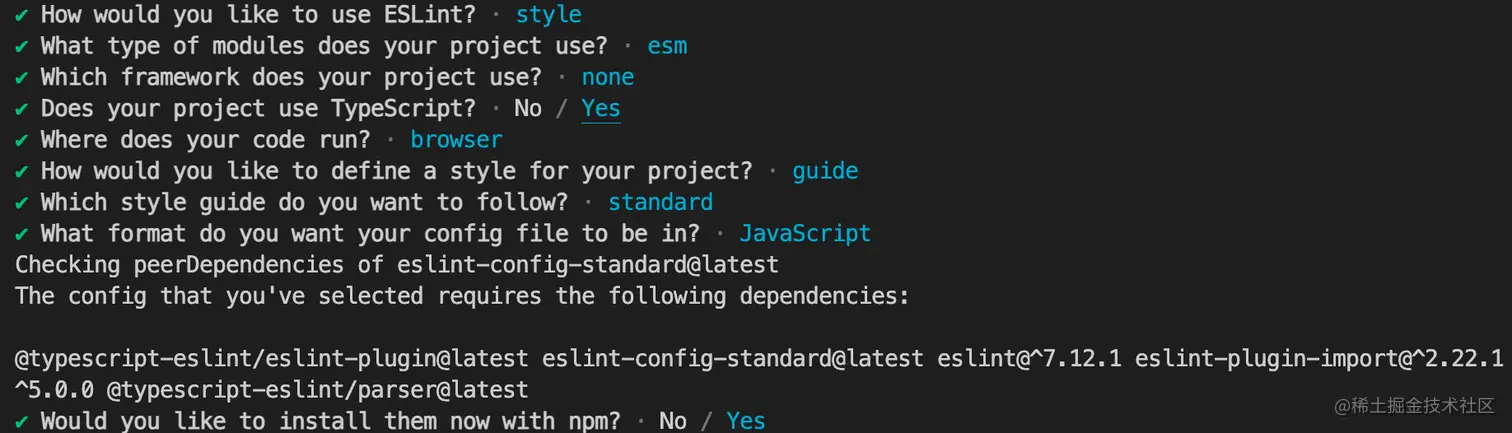Click the 'Would you like to install them now' question

(330, 420)
